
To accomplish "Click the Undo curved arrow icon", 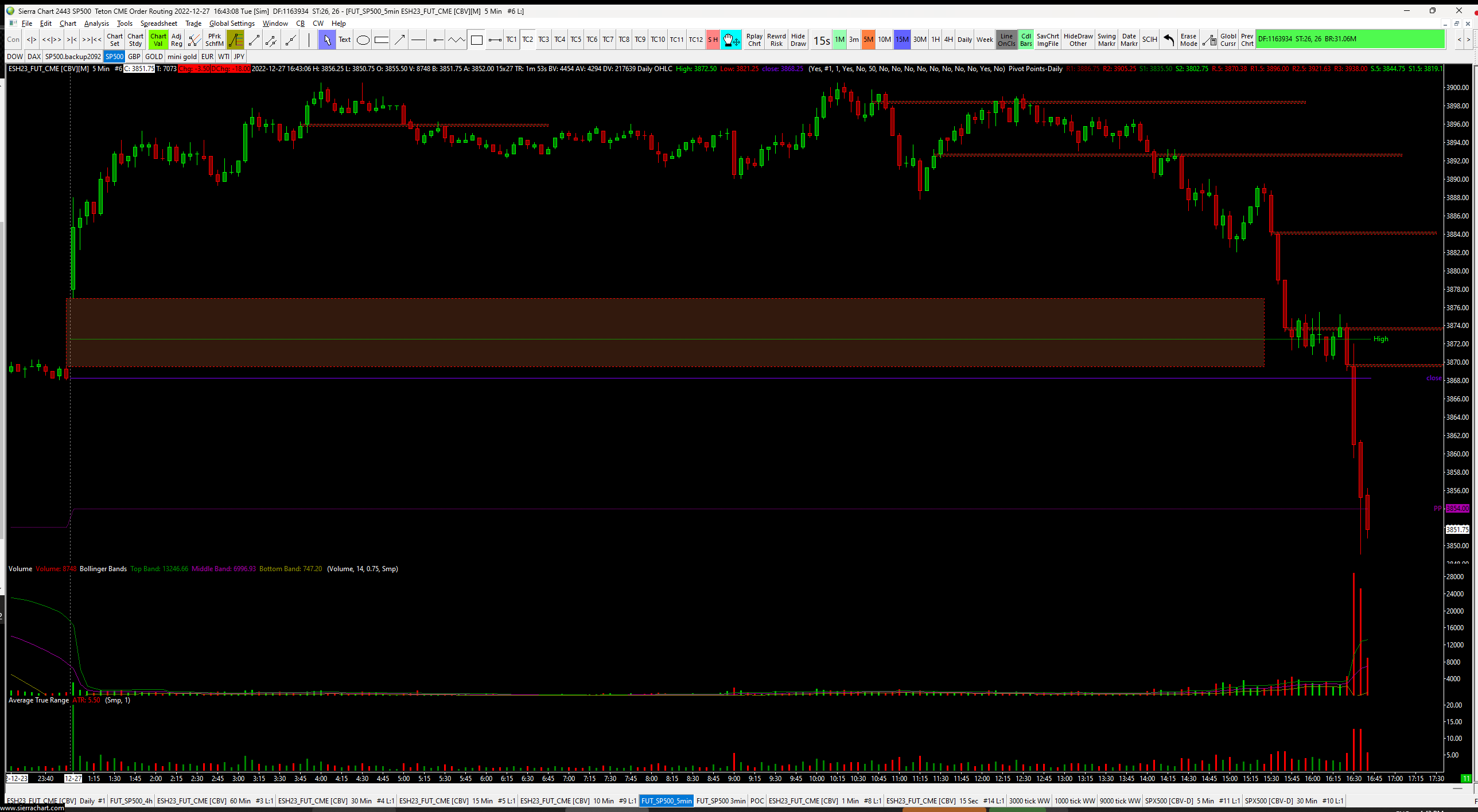I will click(x=1168, y=40).
